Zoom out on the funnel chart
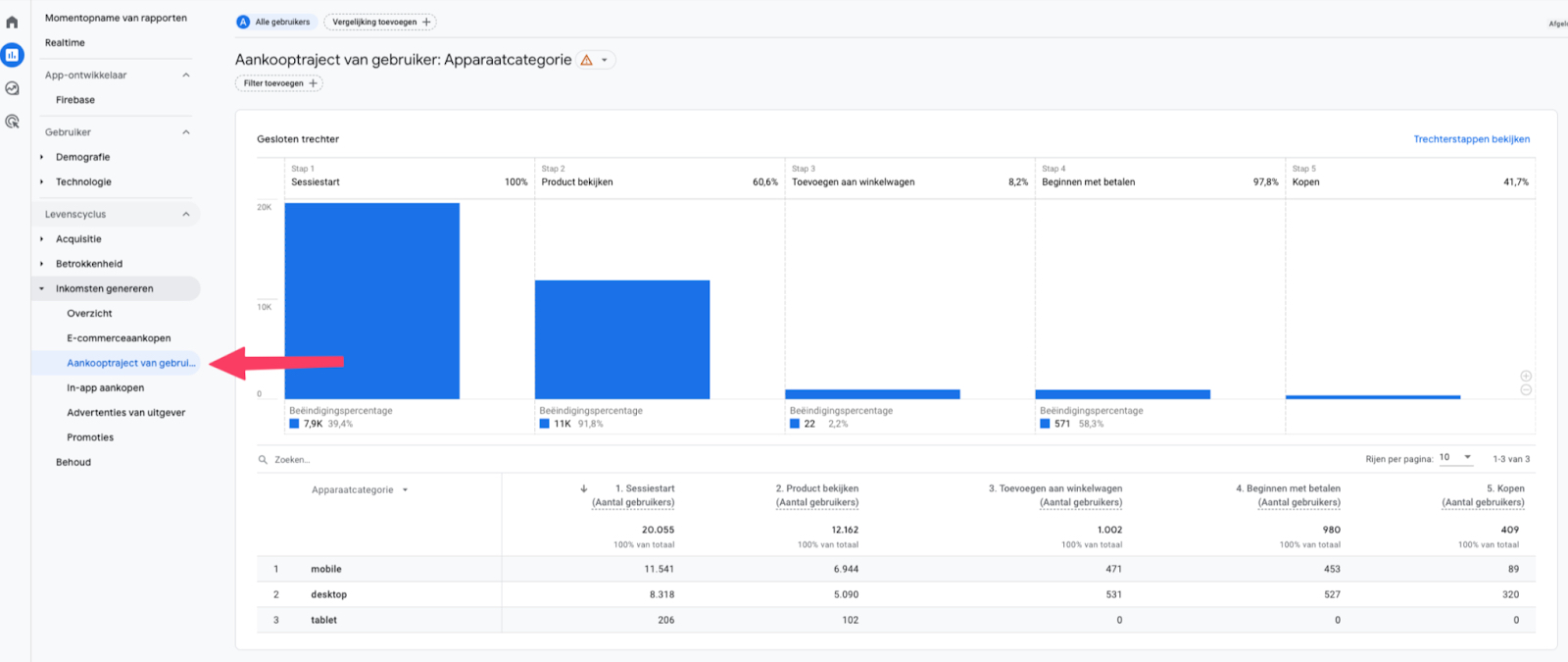Viewport: 1568px width, 662px height. (1526, 390)
